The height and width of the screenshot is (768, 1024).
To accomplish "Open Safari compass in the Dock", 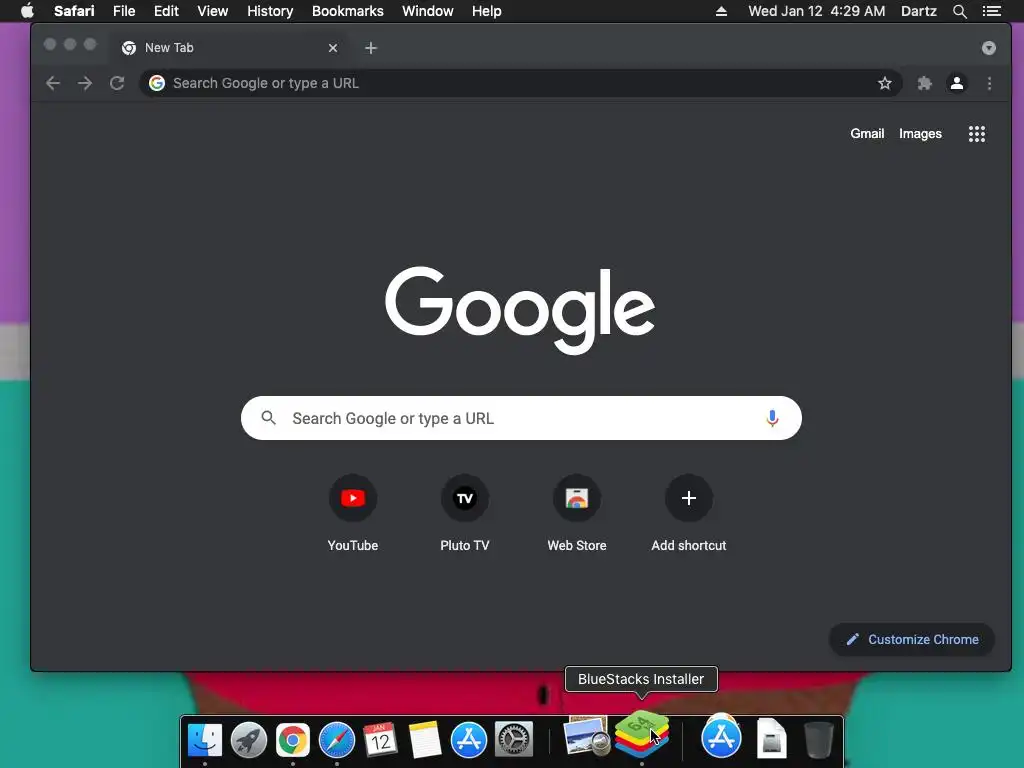I will tap(336, 740).
